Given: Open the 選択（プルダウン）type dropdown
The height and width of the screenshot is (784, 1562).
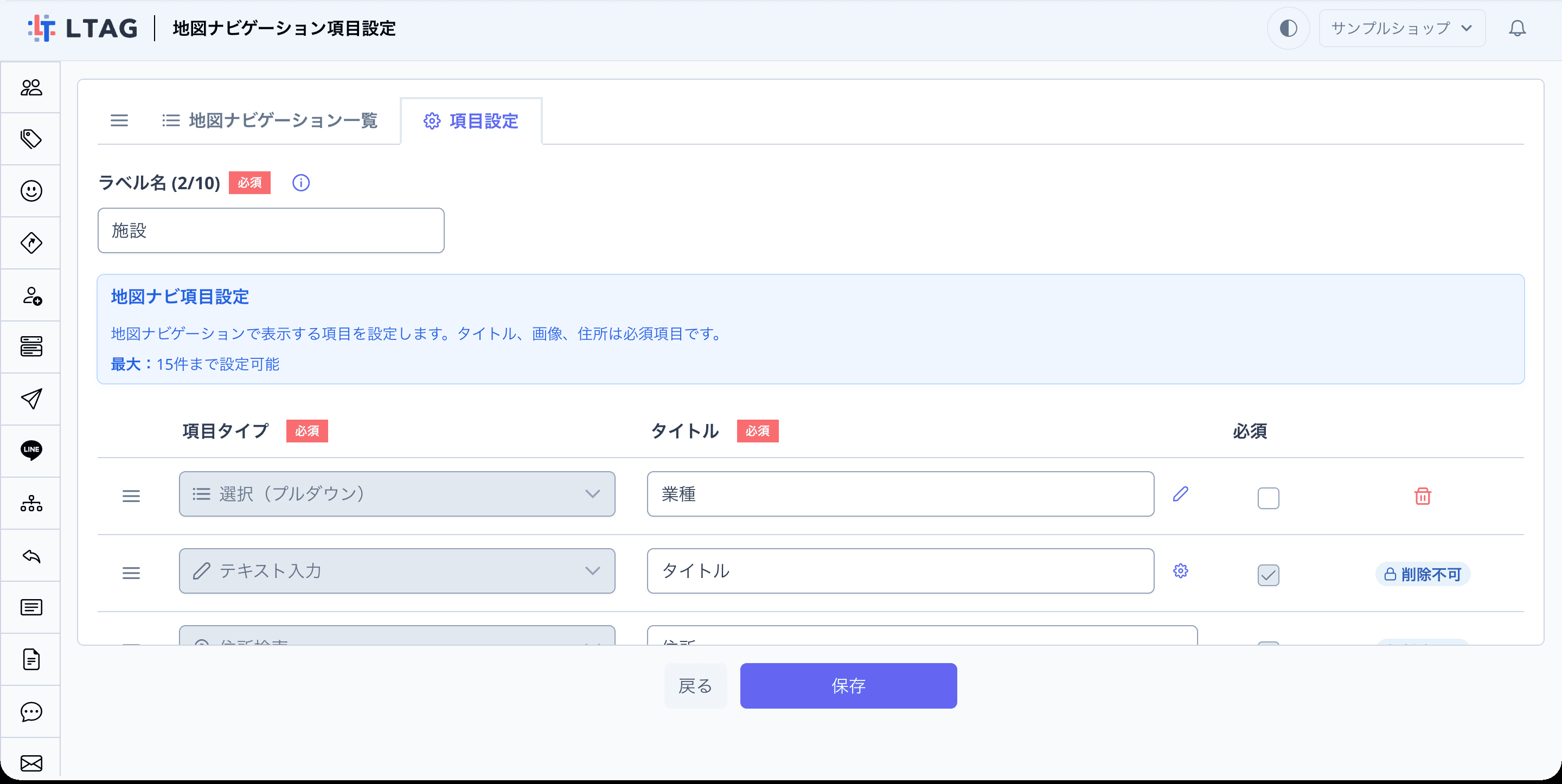Looking at the screenshot, I should (x=396, y=494).
